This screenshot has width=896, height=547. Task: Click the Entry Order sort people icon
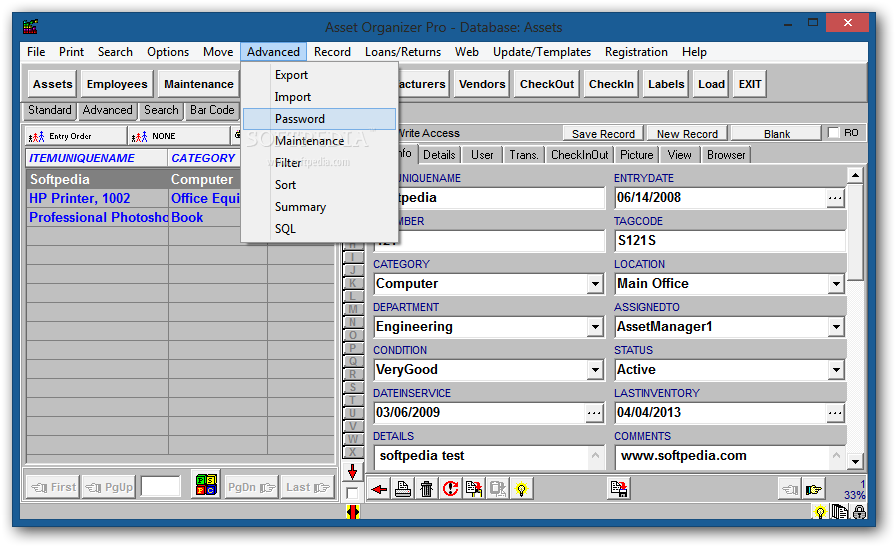click(37, 137)
